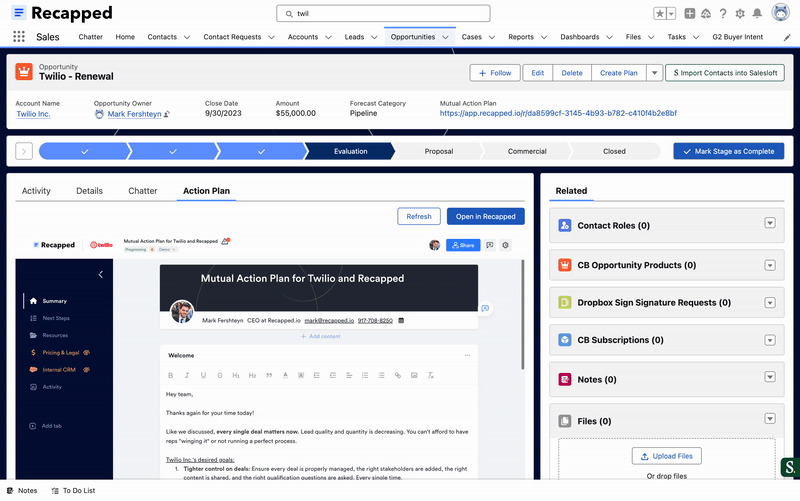The image size is (800, 501).
Task: Open Salesloft floating widget
Action: pyautogui.click(x=790, y=467)
